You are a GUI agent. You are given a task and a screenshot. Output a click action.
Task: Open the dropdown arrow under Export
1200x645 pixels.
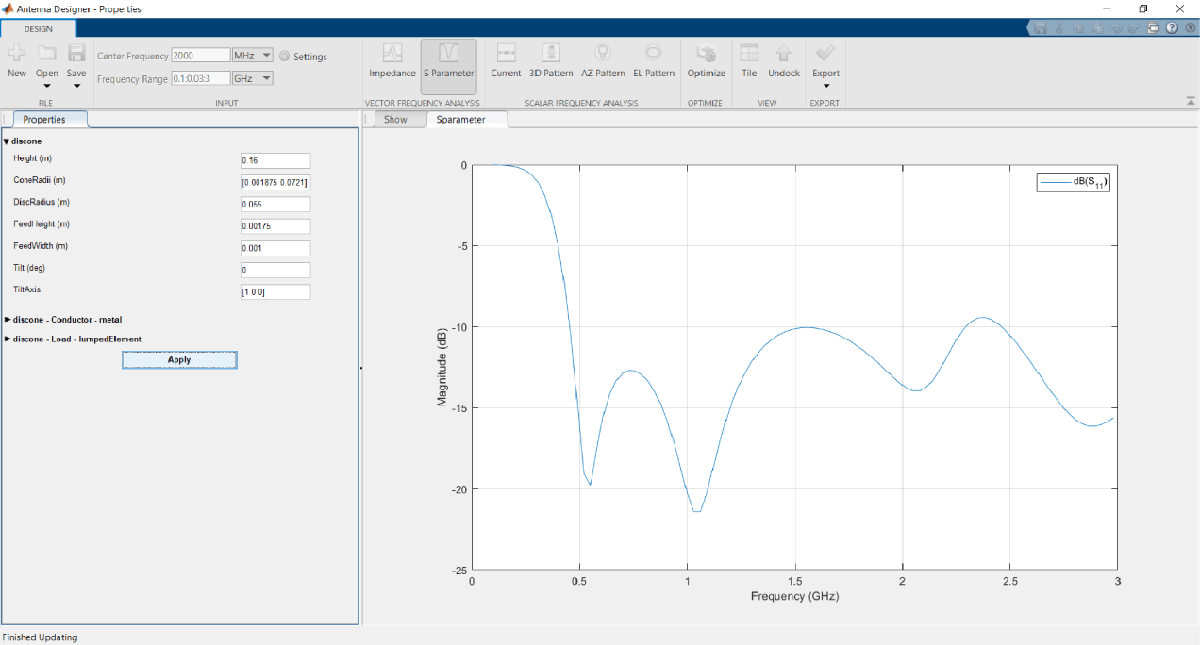tap(826, 85)
